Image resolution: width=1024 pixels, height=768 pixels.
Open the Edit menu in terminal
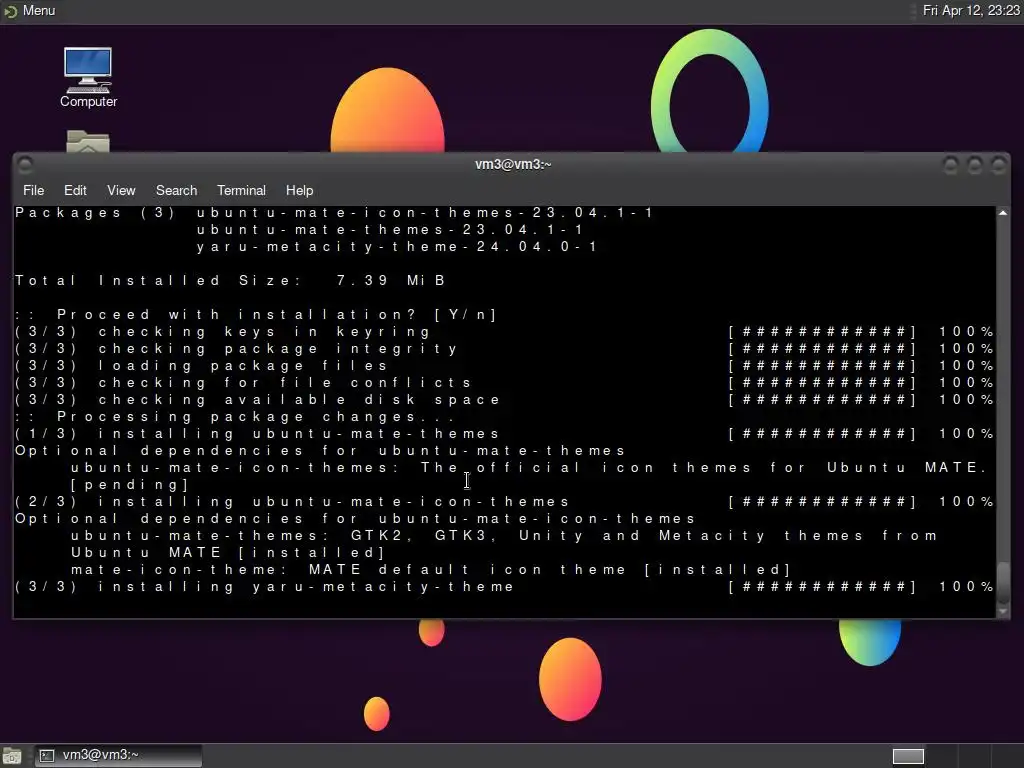coord(75,190)
